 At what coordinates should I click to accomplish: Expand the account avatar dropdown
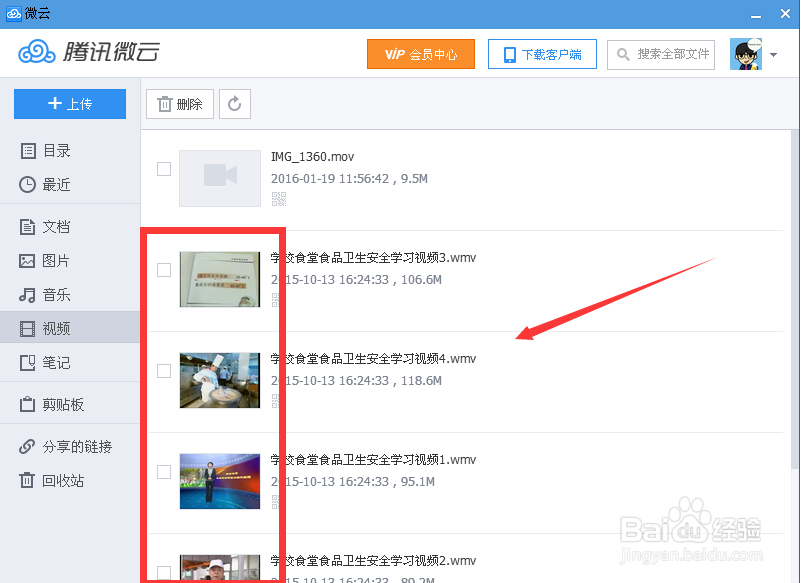click(772, 55)
